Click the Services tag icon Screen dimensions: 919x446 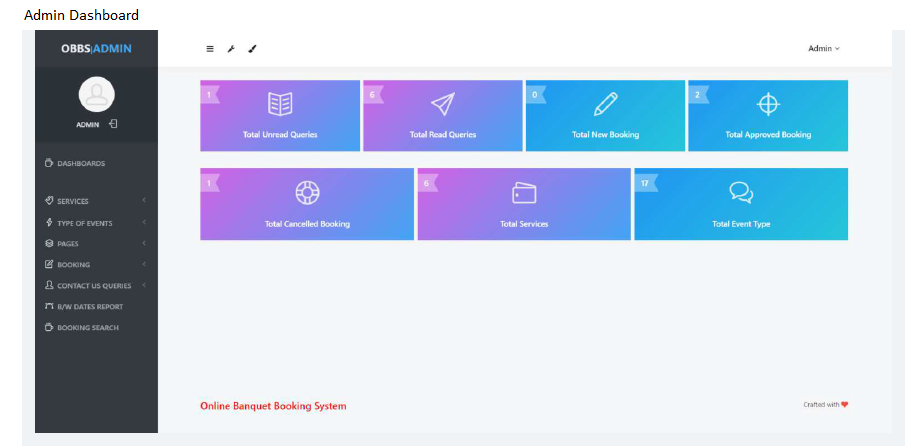point(49,200)
